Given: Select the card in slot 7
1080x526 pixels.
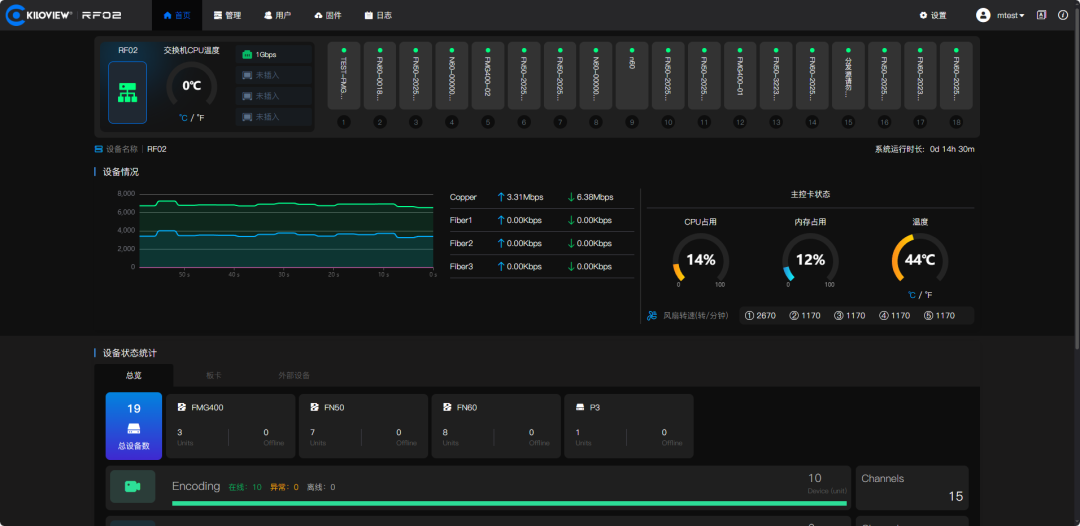Looking at the screenshot, I should [x=560, y=76].
